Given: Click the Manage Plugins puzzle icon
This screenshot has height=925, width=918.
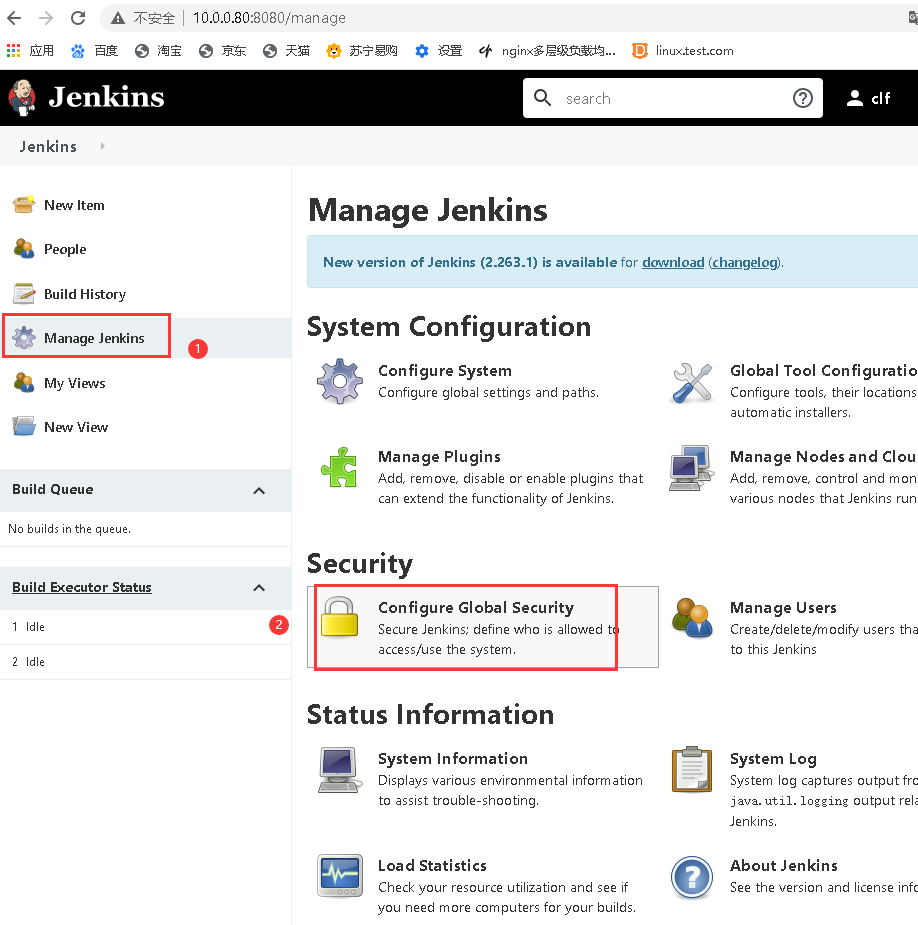Looking at the screenshot, I should click(x=339, y=468).
